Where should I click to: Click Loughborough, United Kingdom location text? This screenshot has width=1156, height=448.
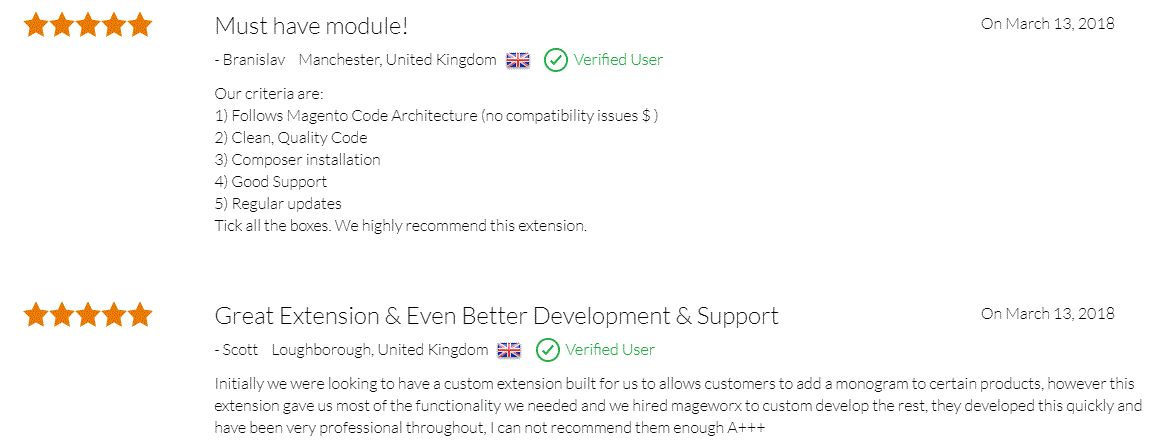380,349
